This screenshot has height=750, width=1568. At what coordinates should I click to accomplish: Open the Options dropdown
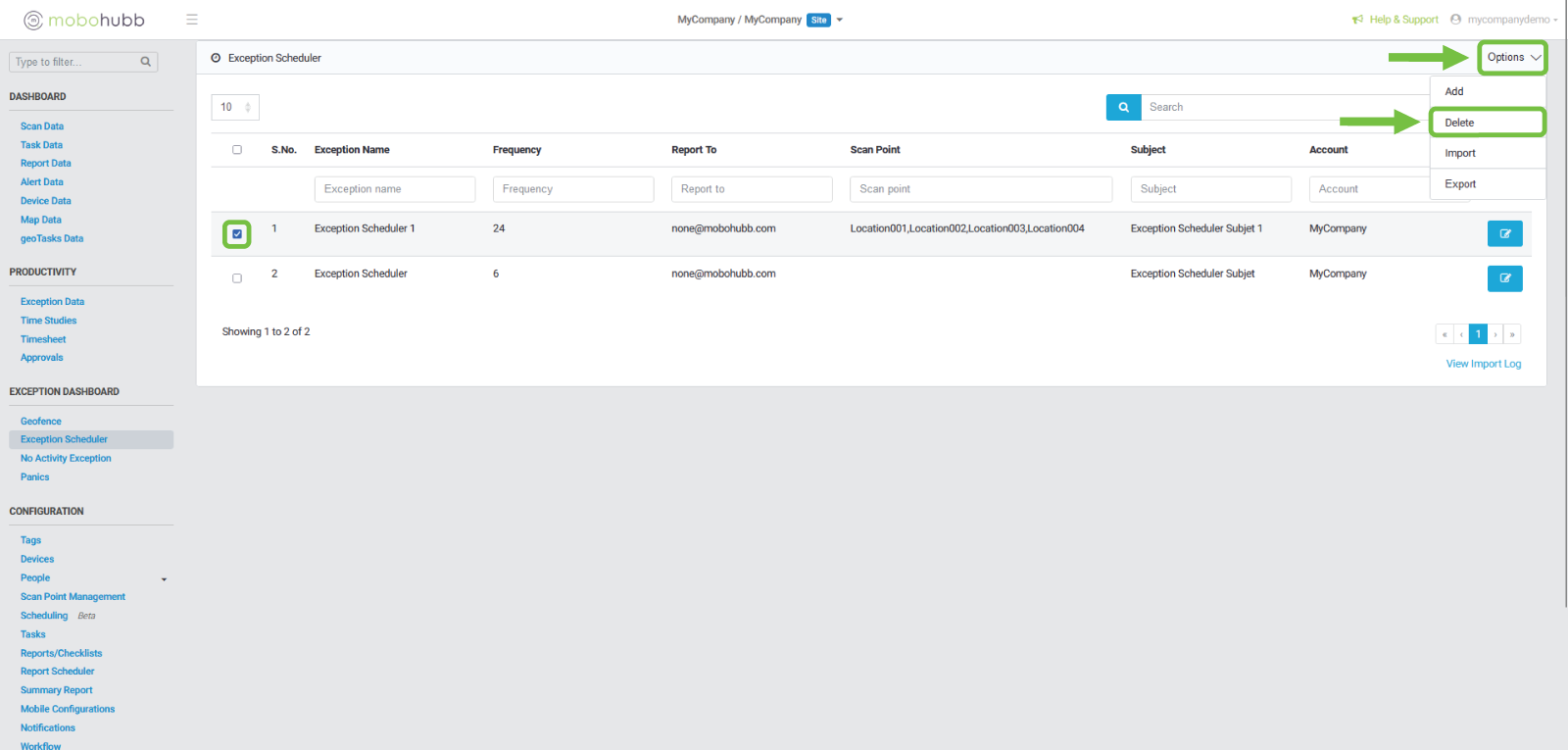tap(1512, 58)
